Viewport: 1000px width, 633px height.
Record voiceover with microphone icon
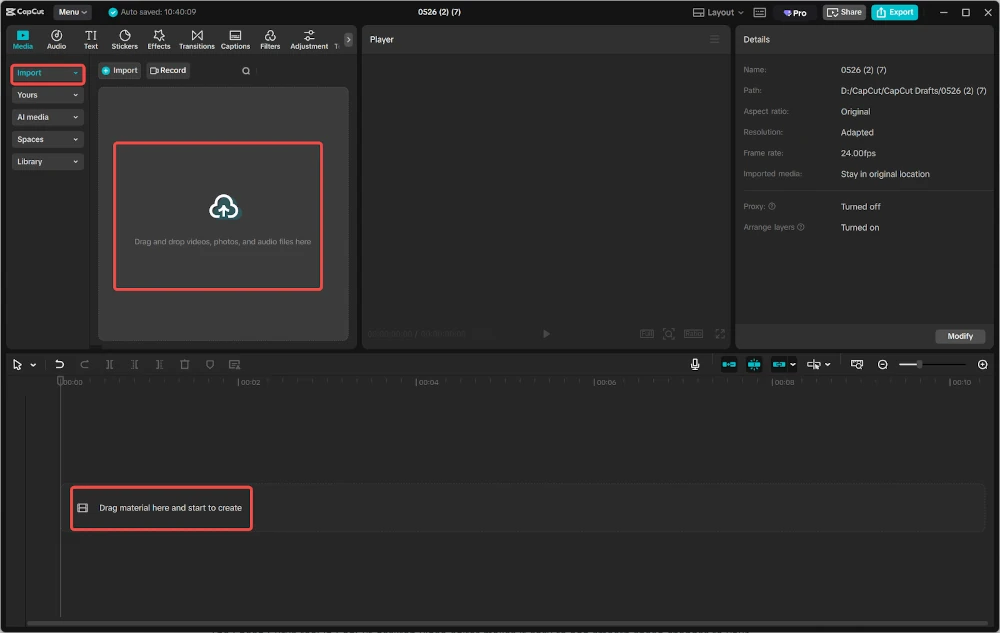point(695,364)
